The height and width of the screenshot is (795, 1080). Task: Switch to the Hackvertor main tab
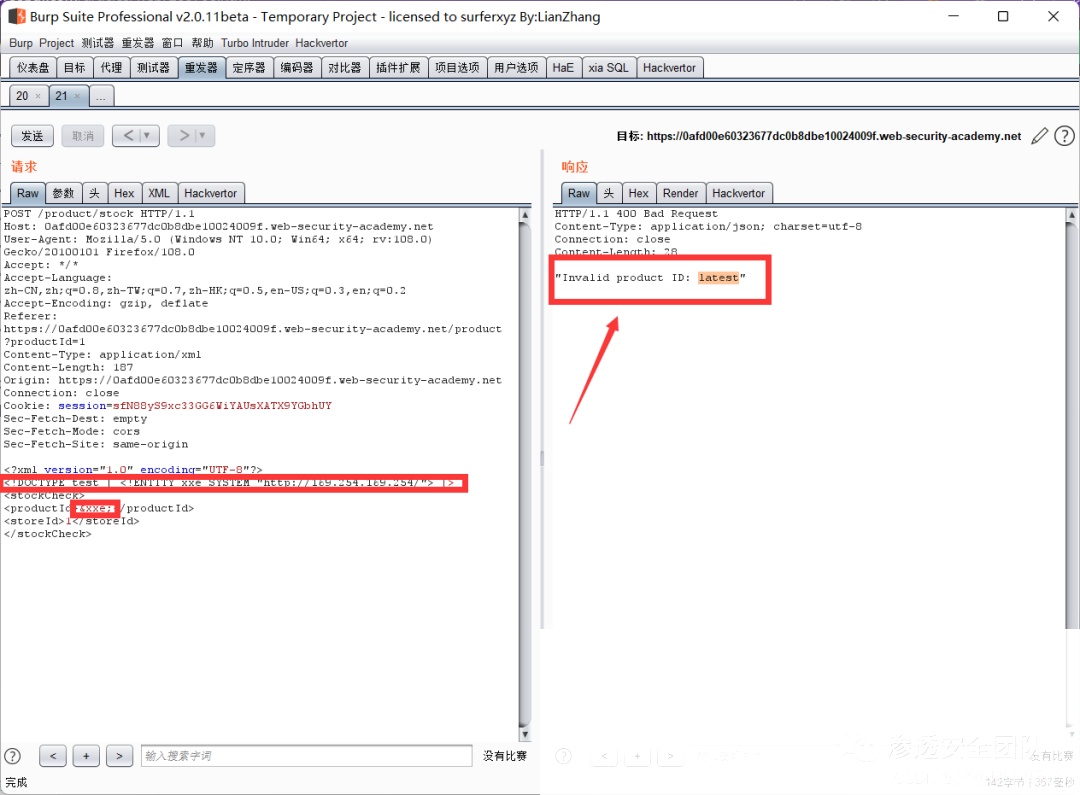[669, 68]
